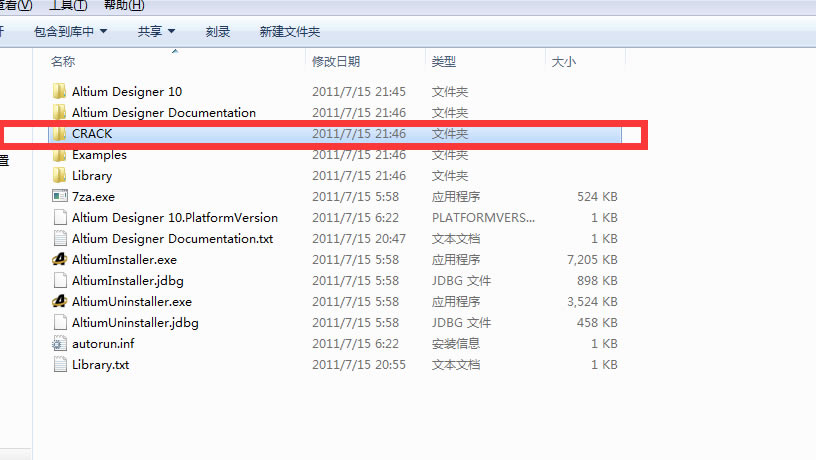
Task: Click the CRACK folder icon
Action: 59,134
